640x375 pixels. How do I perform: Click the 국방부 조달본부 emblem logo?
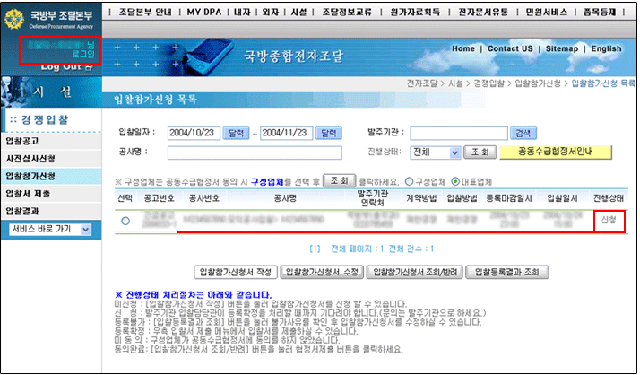click(14, 19)
